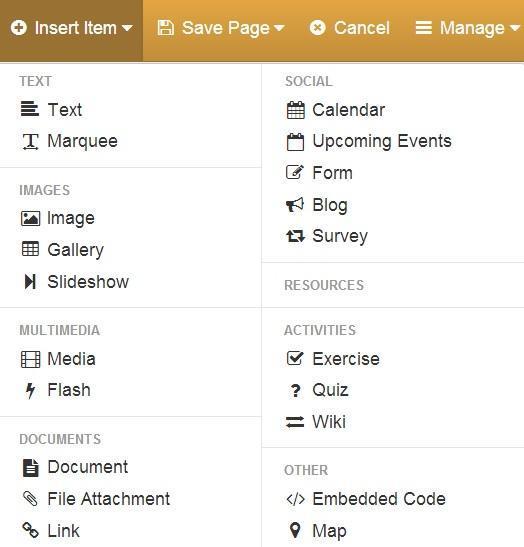Choose the Media film strip icon

click(x=30, y=359)
